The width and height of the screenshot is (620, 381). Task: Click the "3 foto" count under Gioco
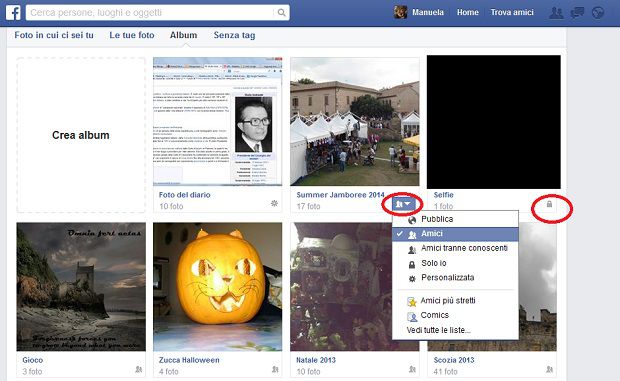(x=32, y=372)
